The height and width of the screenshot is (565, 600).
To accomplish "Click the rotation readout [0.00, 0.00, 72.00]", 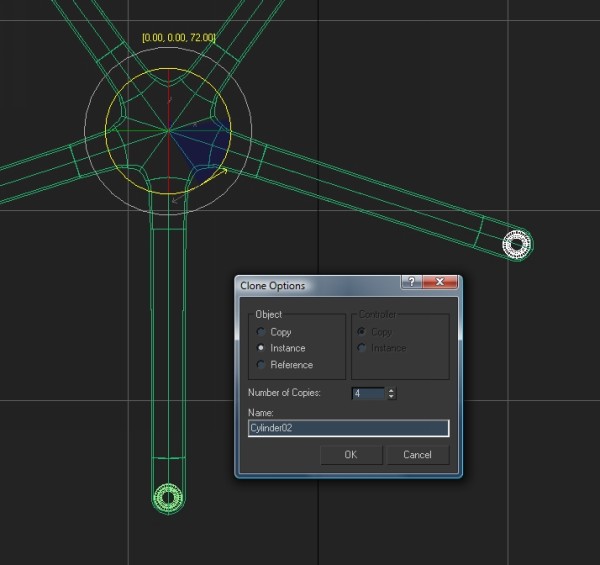I will [179, 37].
